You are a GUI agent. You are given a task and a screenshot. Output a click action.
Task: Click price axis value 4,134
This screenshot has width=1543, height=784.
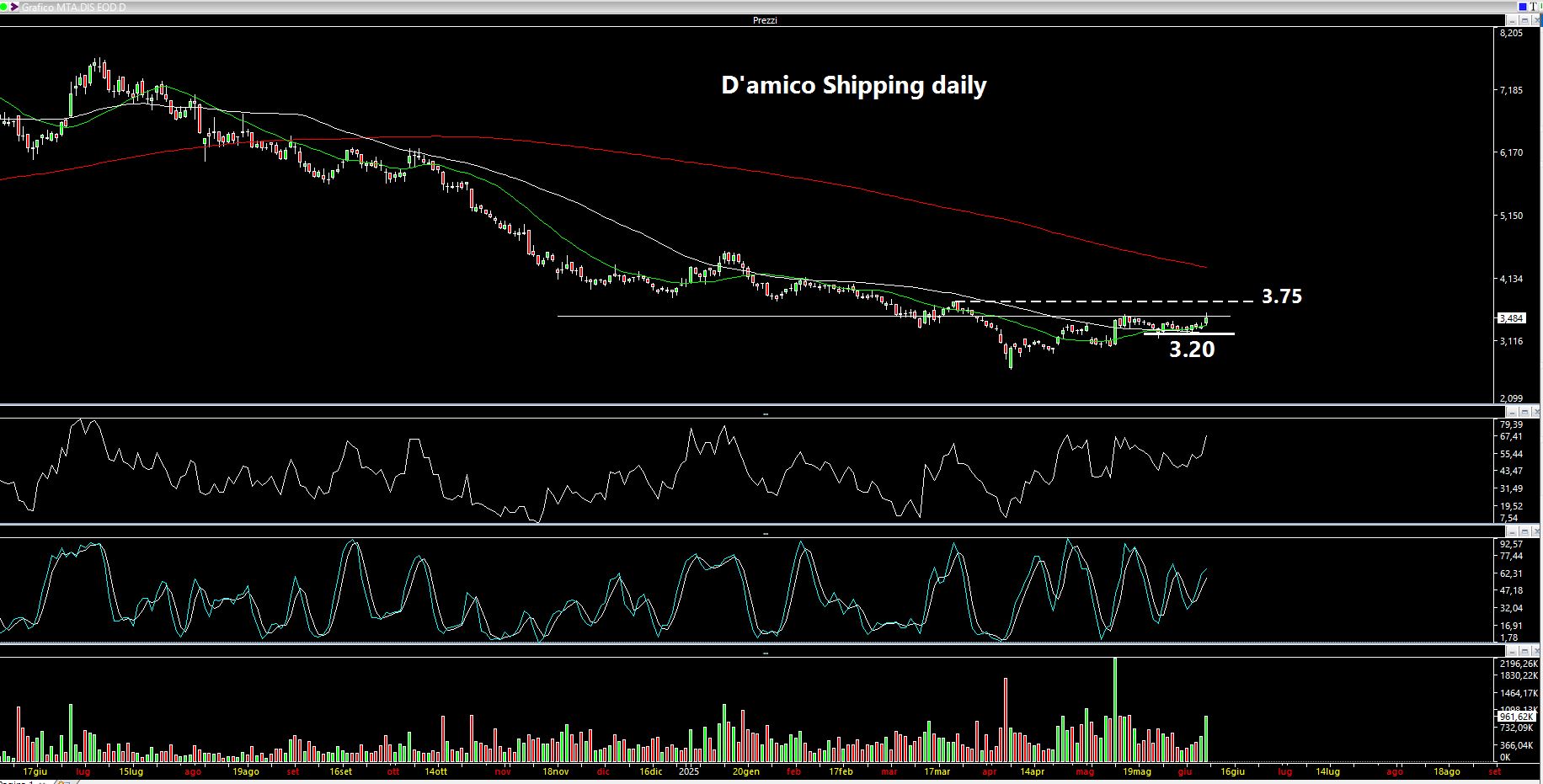pyautogui.click(x=1511, y=279)
